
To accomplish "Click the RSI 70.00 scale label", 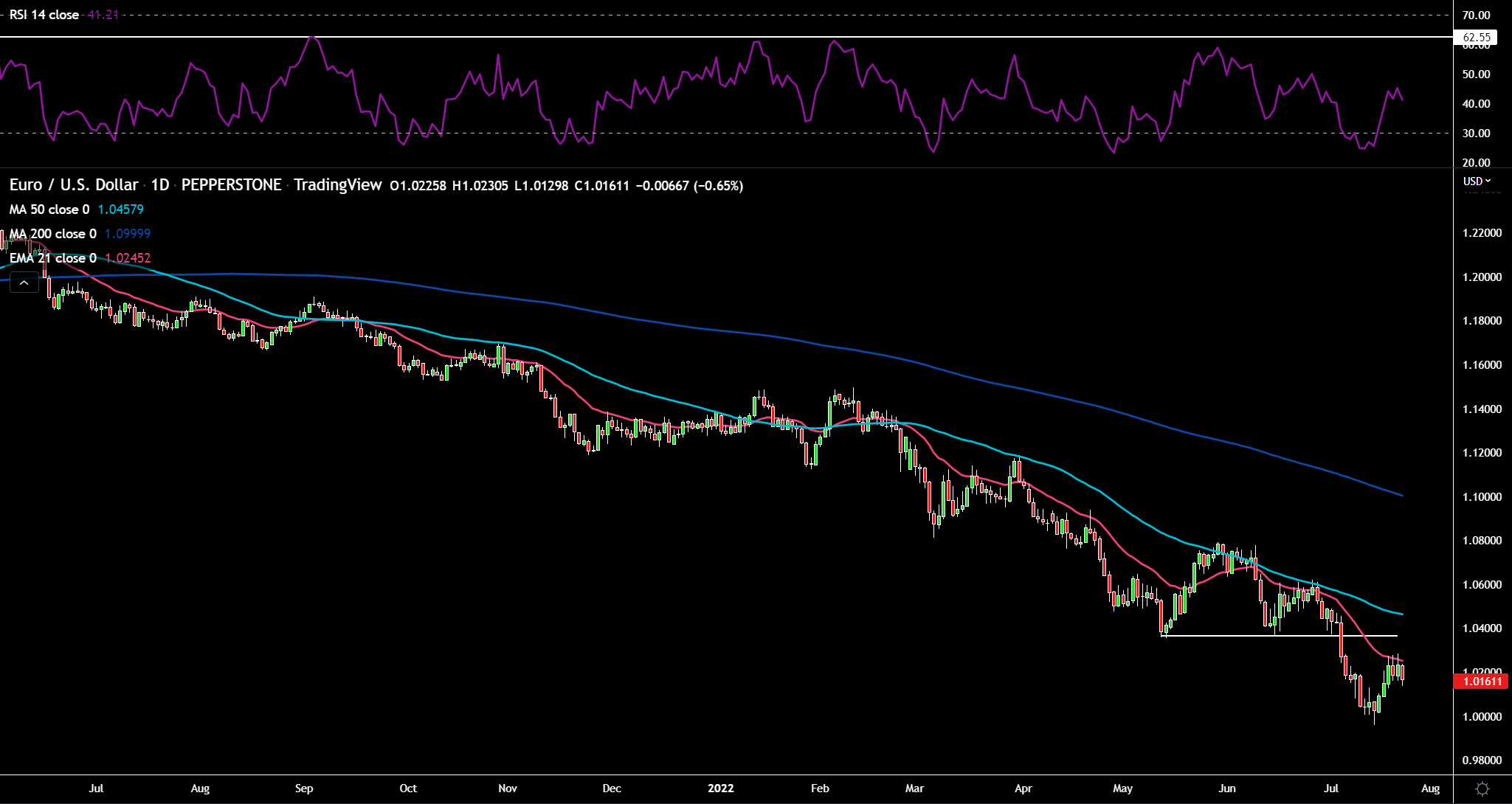I will pos(1476,15).
